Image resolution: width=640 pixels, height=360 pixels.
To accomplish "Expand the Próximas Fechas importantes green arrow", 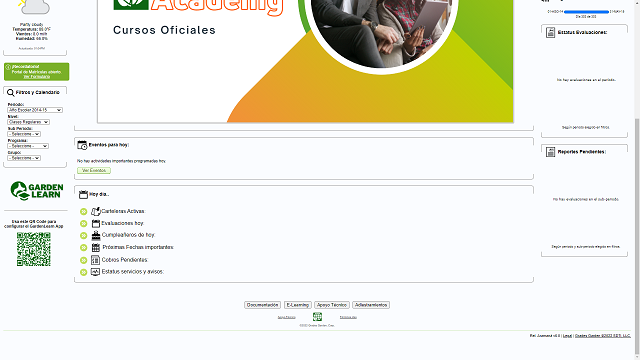I will tap(84, 248).
